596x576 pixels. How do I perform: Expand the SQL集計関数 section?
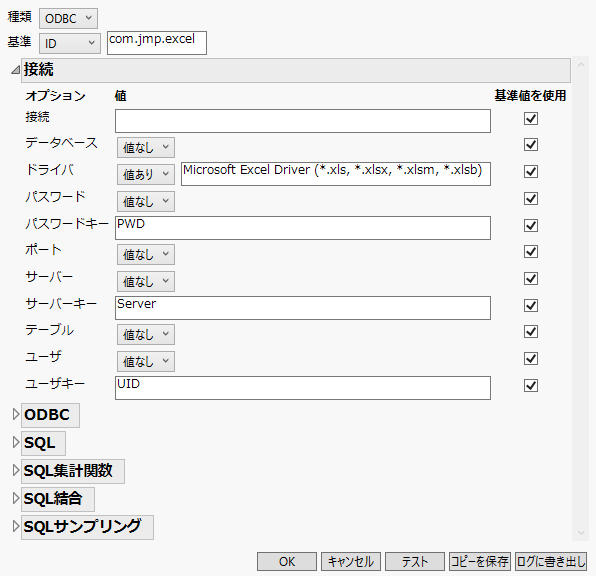pos(16,470)
